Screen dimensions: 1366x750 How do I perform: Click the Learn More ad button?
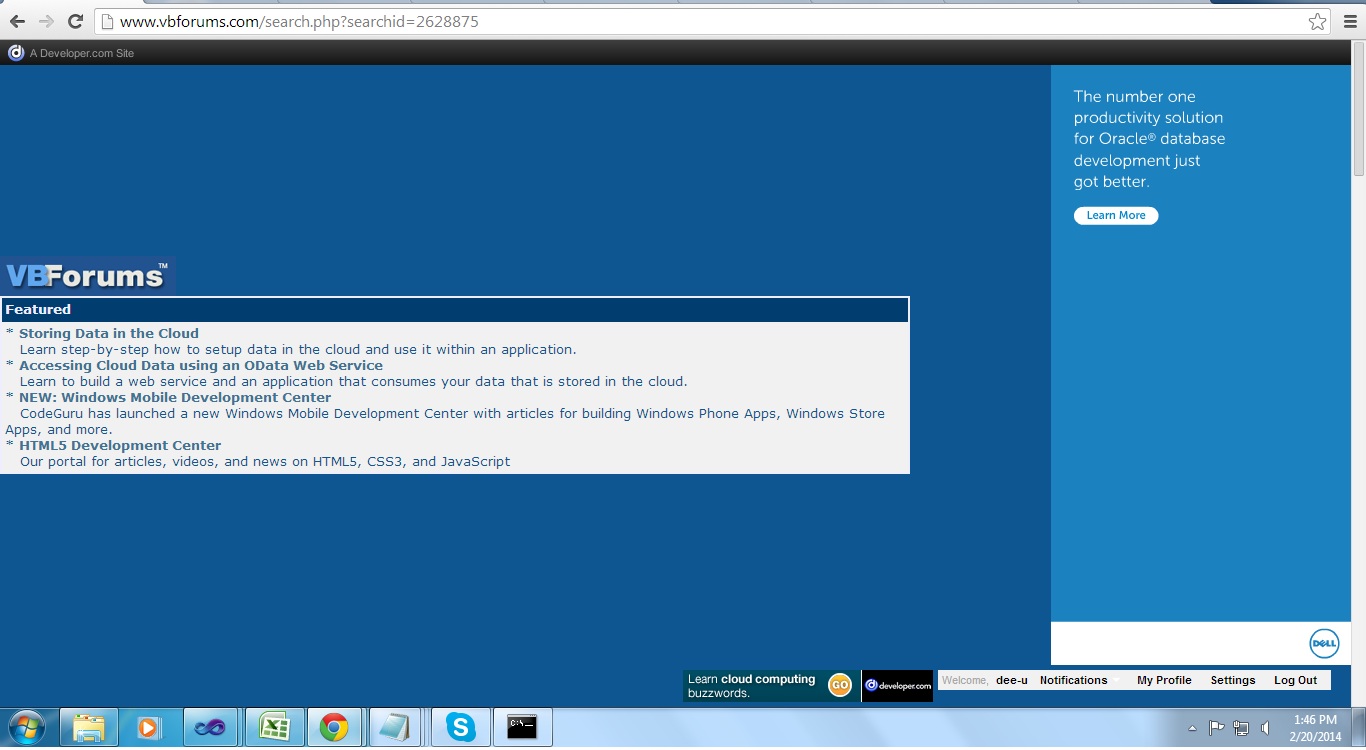pyautogui.click(x=1116, y=215)
